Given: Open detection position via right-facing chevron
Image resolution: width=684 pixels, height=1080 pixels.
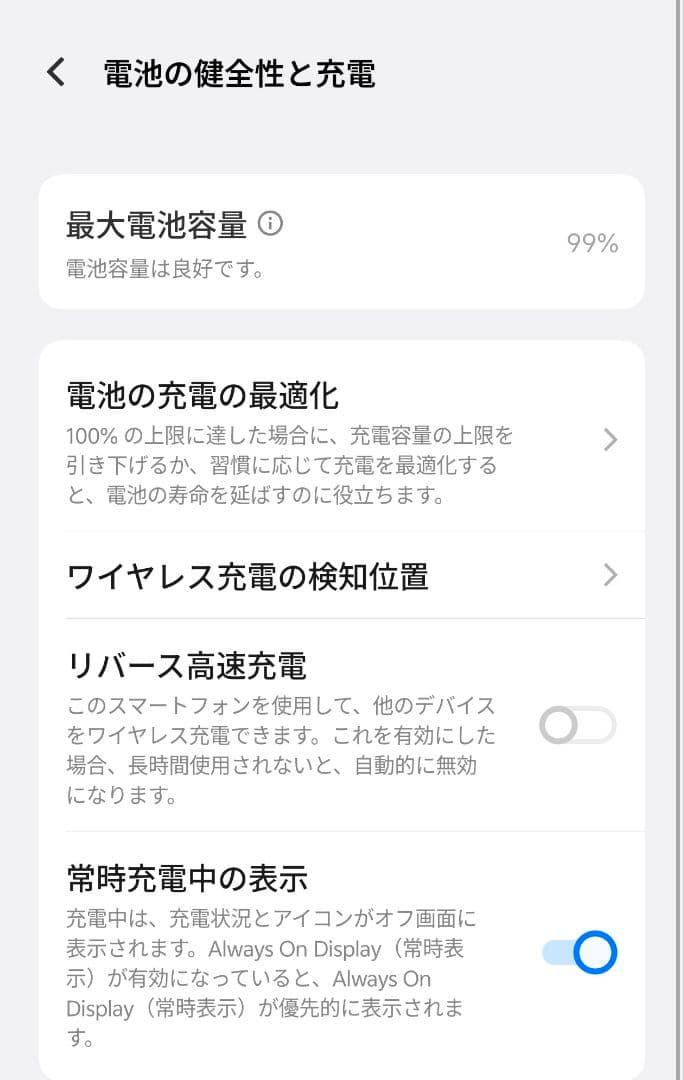Looking at the screenshot, I should (x=612, y=574).
